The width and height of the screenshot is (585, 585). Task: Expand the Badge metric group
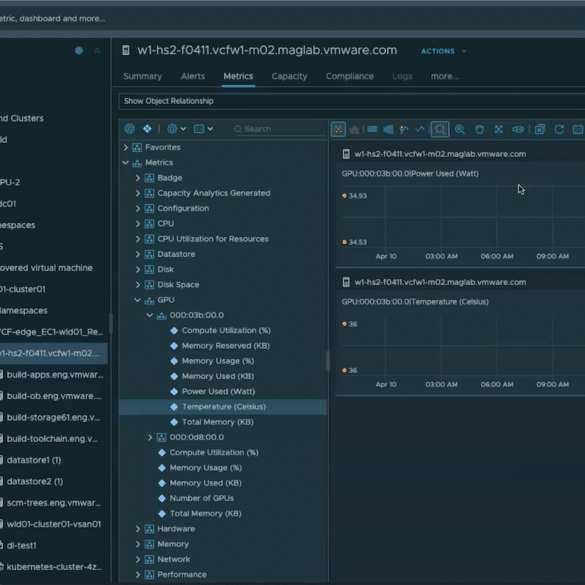point(138,178)
